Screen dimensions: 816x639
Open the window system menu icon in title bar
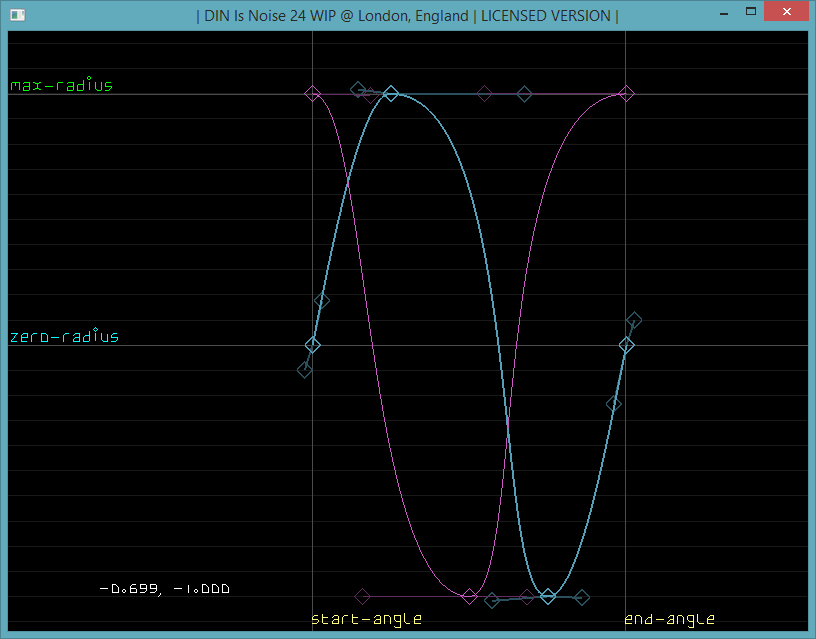click(x=18, y=15)
